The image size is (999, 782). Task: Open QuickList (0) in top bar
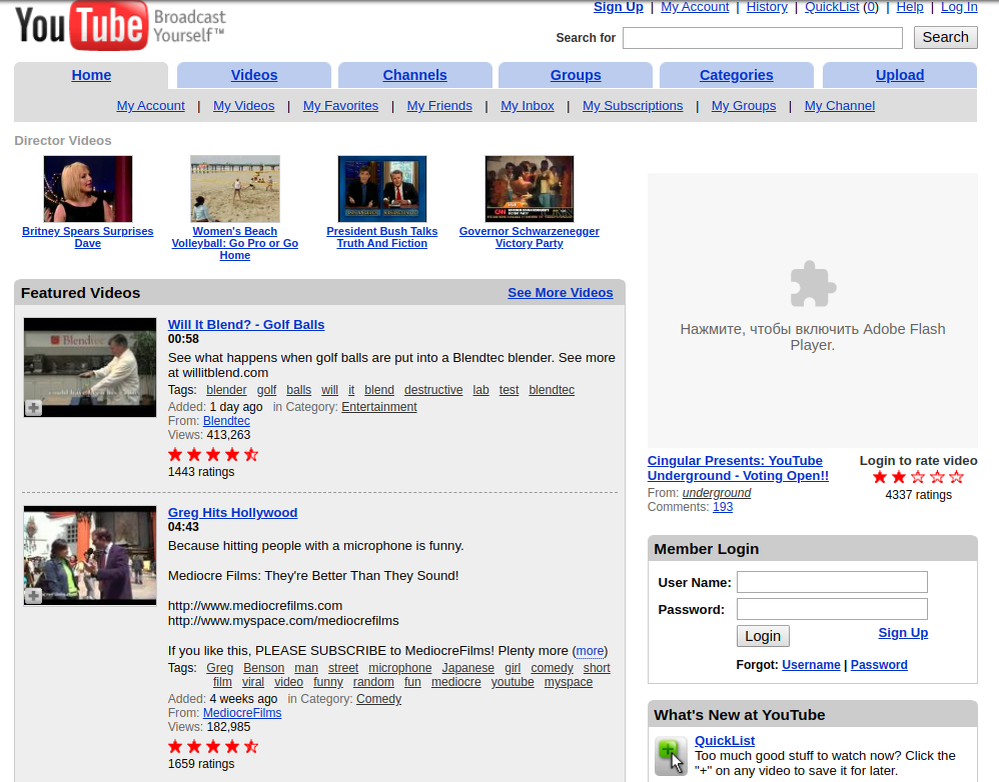coord(842,7)
